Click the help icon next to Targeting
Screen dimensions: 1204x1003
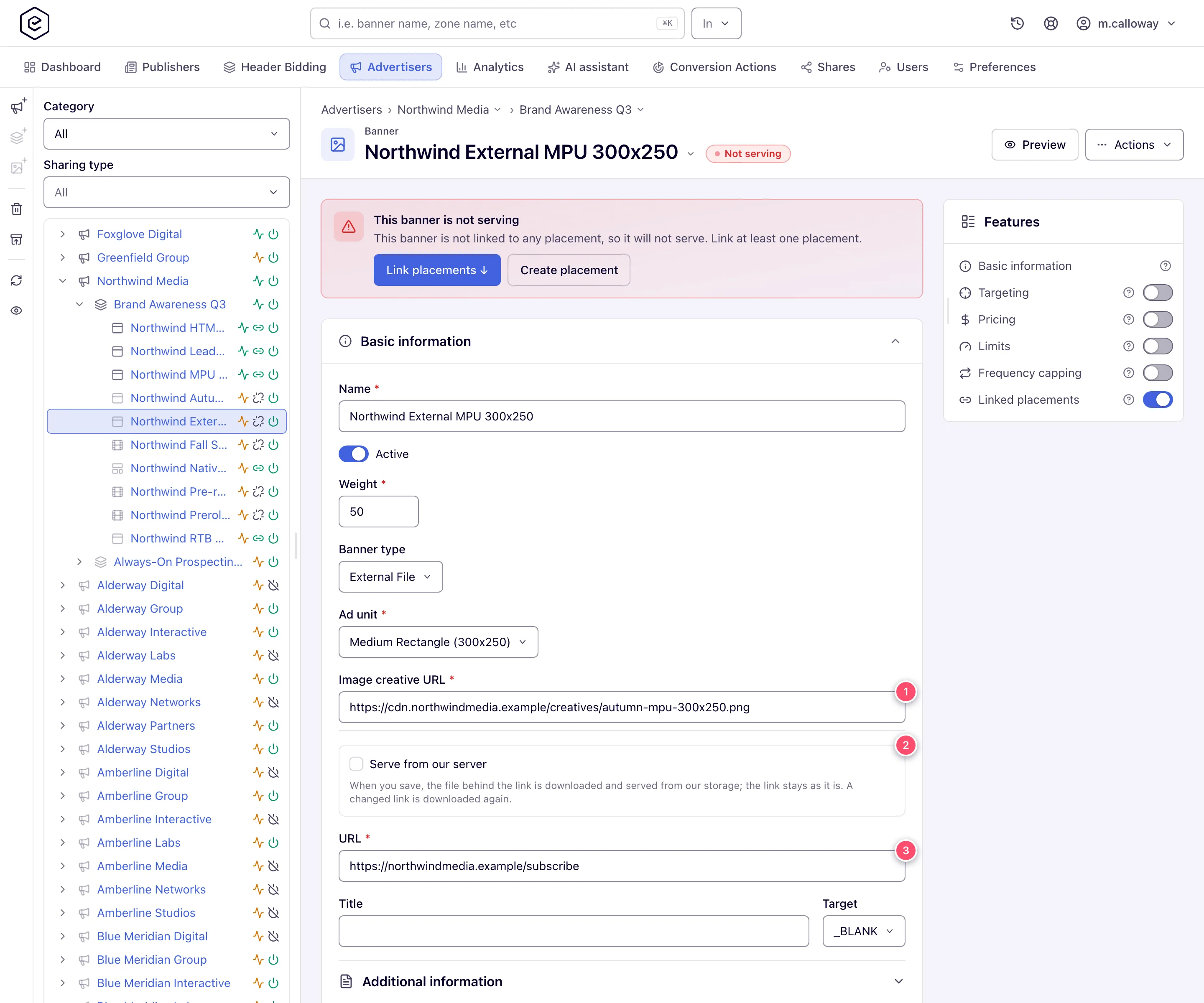(1128, 293)
